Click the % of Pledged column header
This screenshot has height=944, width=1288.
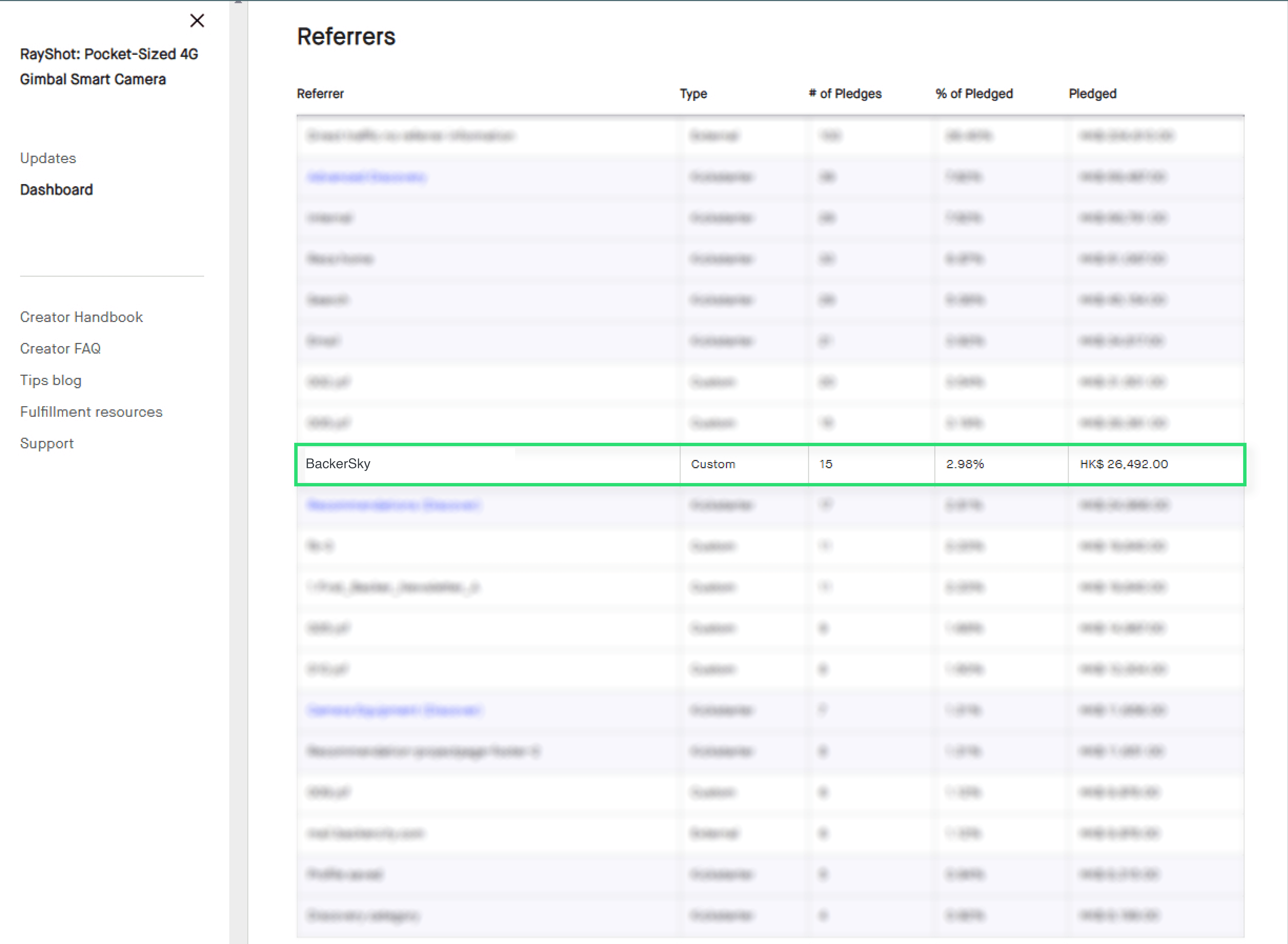(975, 94)
